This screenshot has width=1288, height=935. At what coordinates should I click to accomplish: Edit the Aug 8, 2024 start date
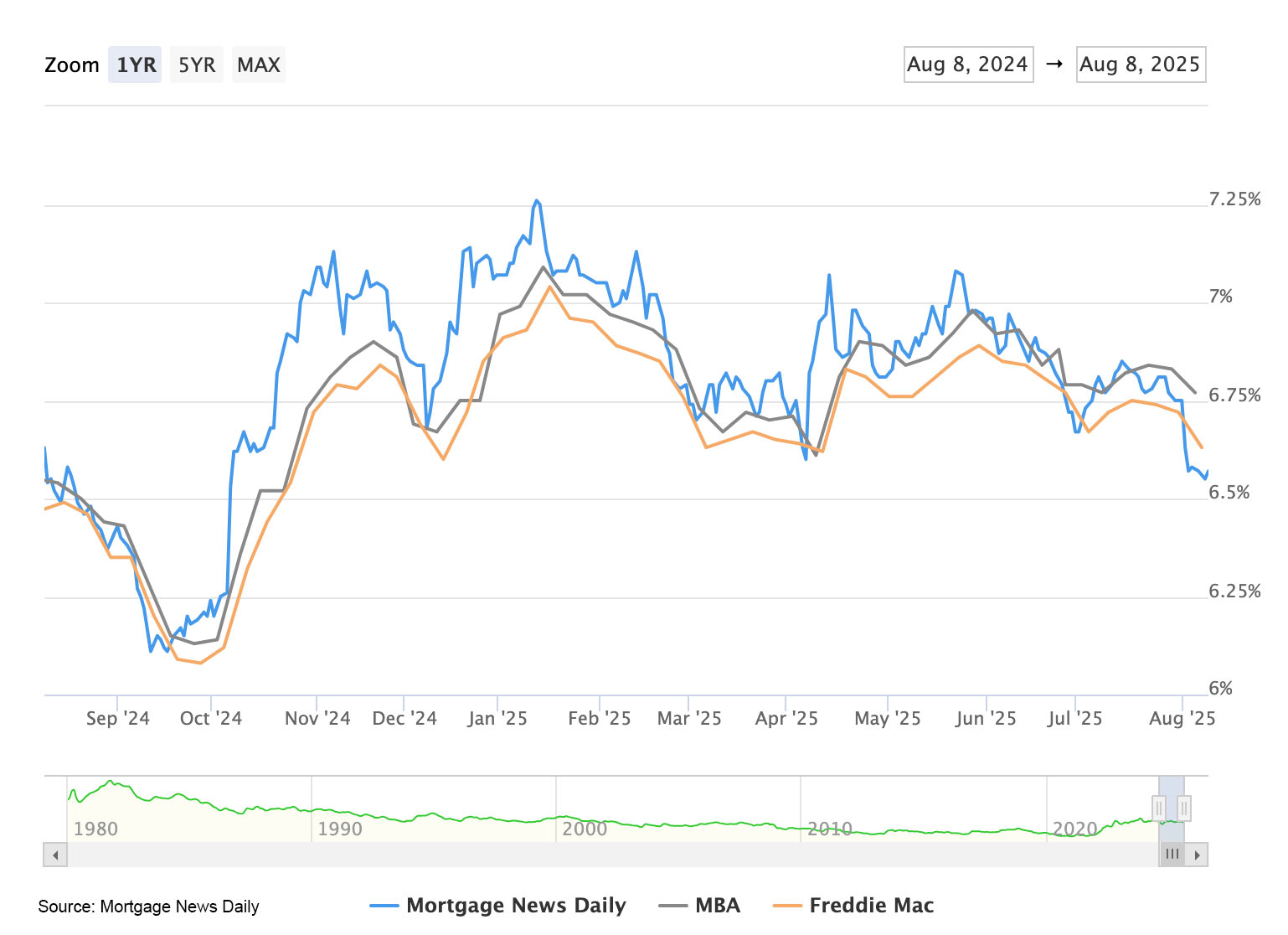pos(968,65)
